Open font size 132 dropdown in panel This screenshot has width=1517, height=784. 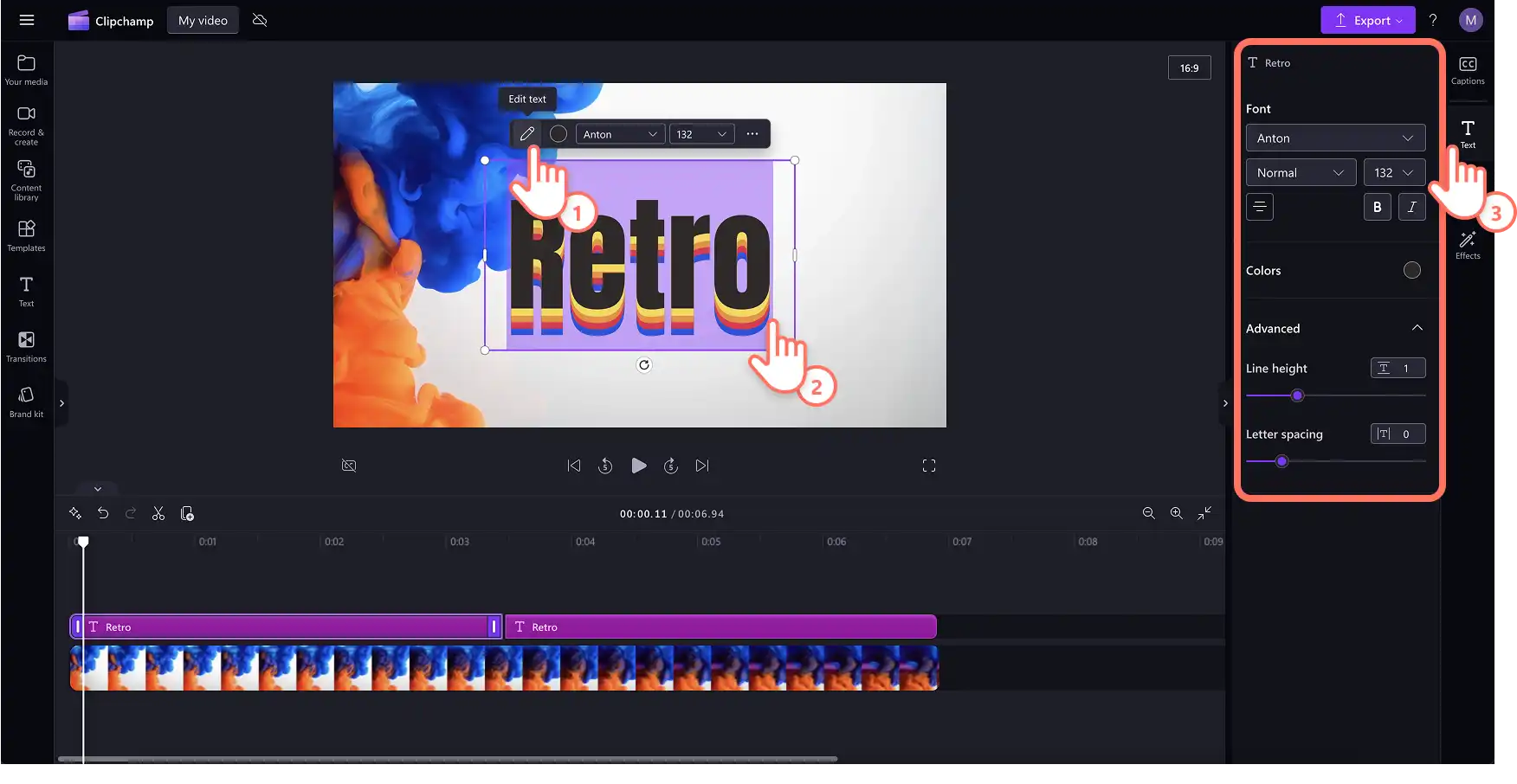1394,172
